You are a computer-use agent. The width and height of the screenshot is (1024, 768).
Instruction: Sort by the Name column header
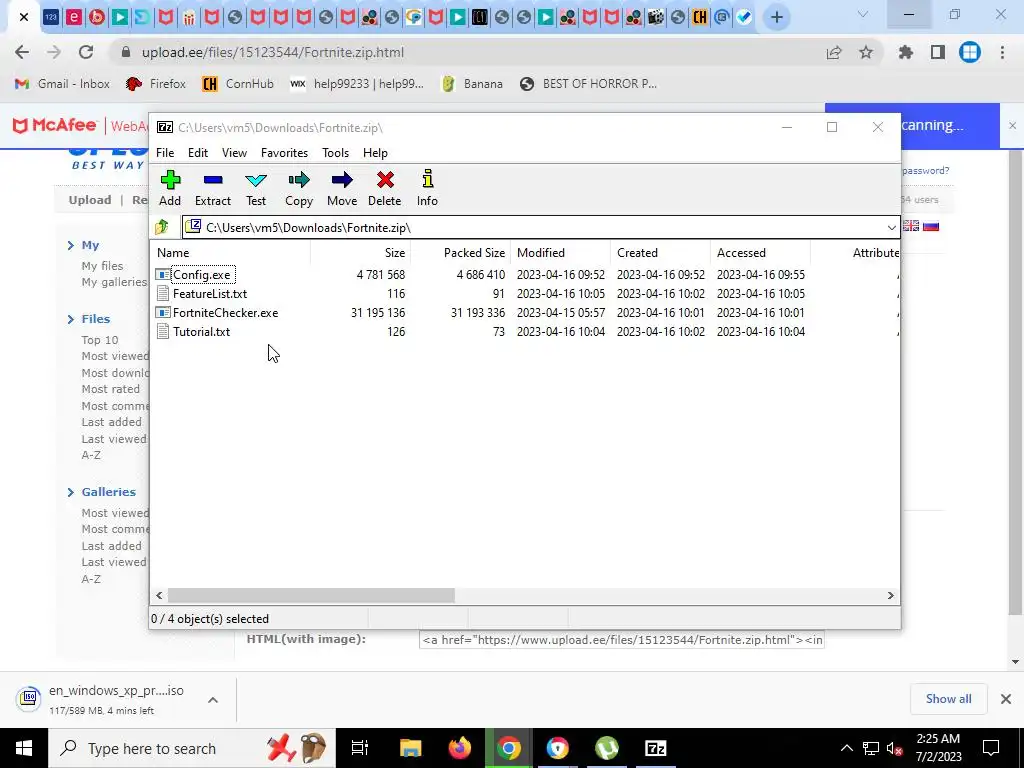(230, 253)
